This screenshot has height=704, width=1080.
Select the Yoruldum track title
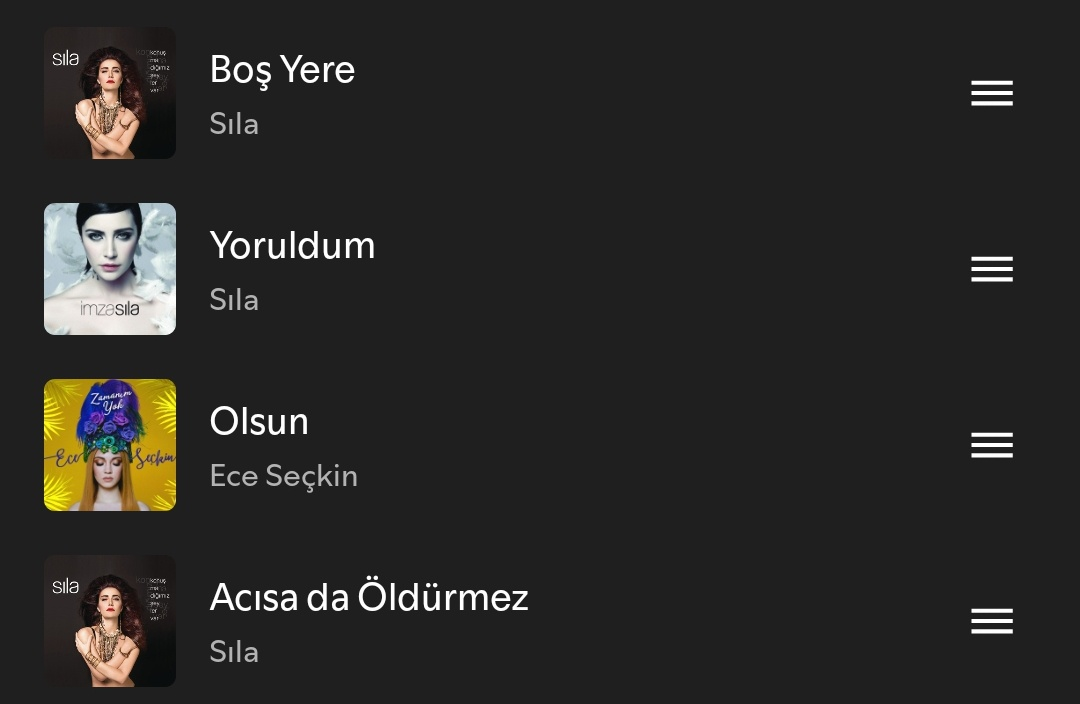292,246
